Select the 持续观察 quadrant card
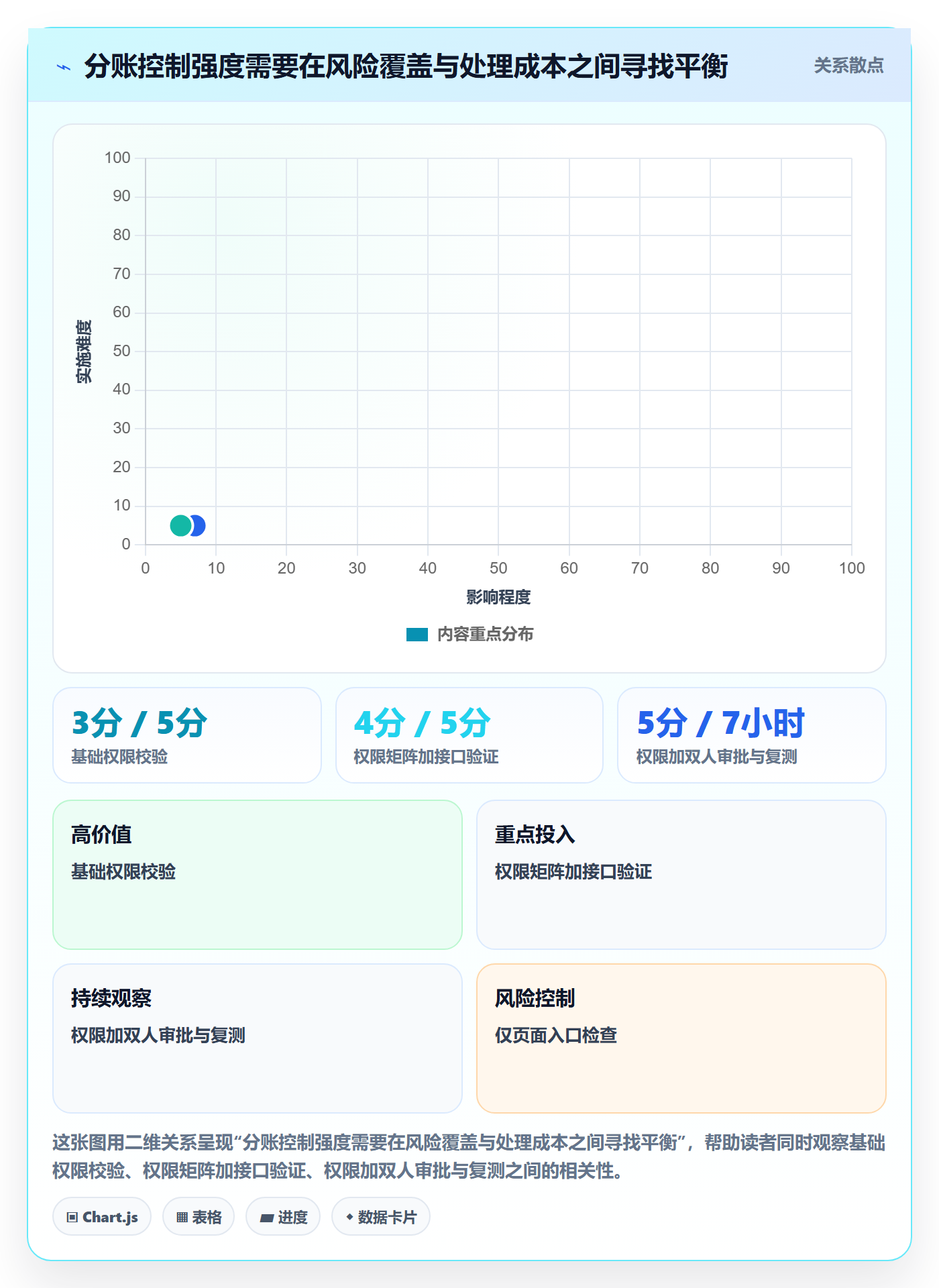The height and width of the screenshot is (1288, 939). pyautogui.click(x=258, y=1038)
